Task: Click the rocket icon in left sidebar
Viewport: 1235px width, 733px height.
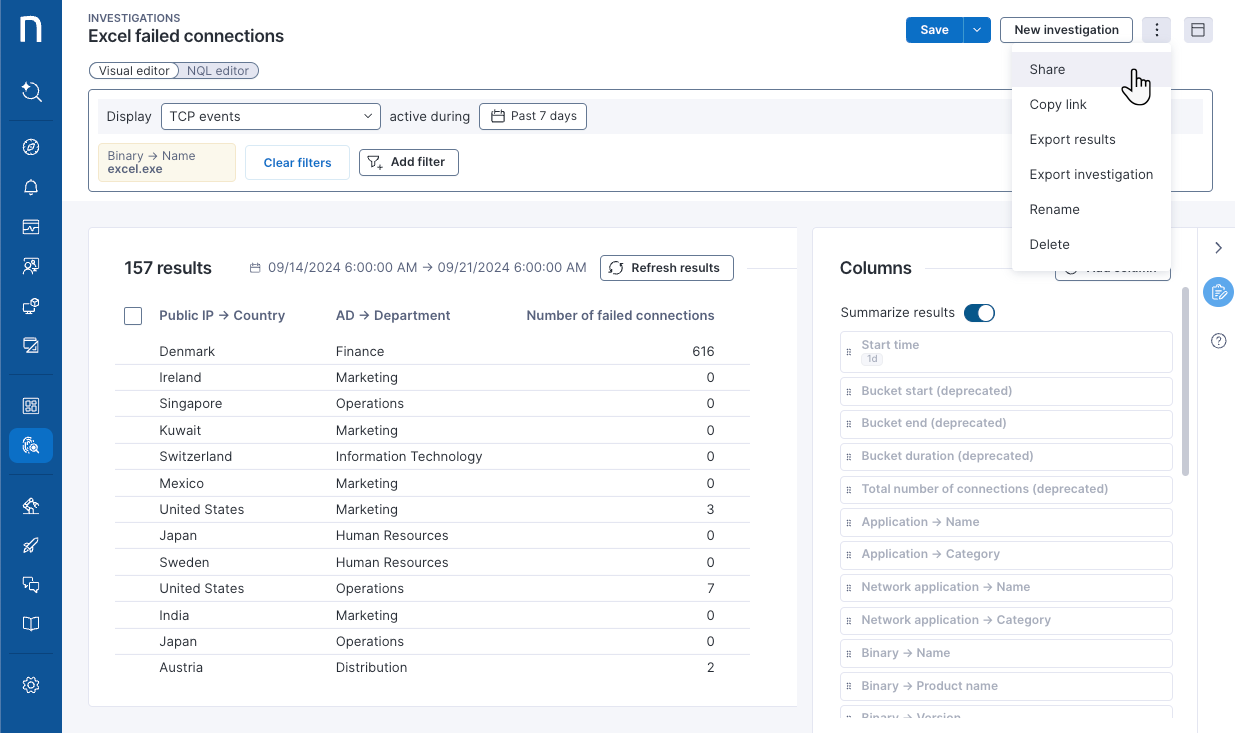Action: 31,545
